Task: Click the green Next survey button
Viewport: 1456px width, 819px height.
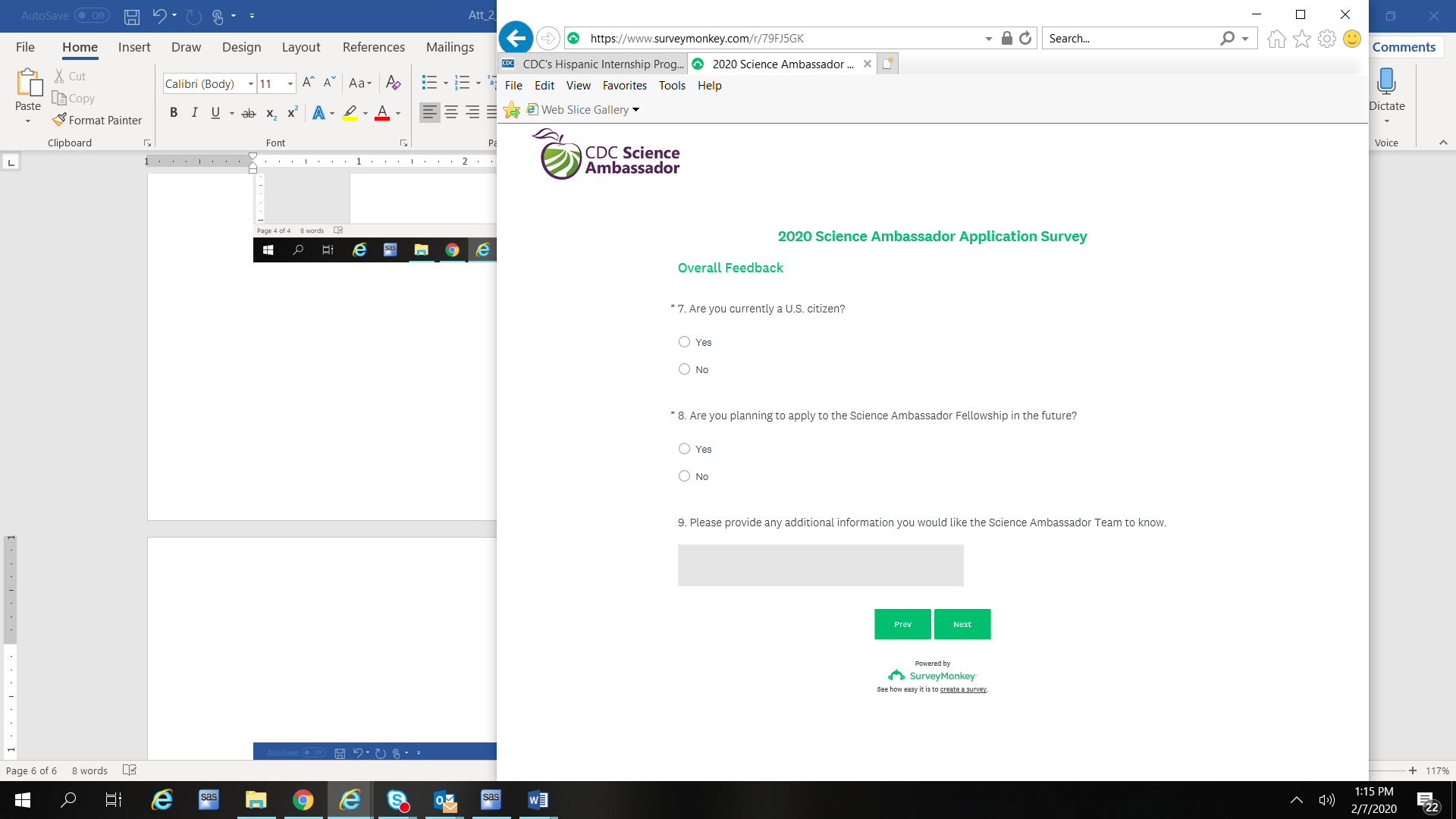Action: [962, 624]
